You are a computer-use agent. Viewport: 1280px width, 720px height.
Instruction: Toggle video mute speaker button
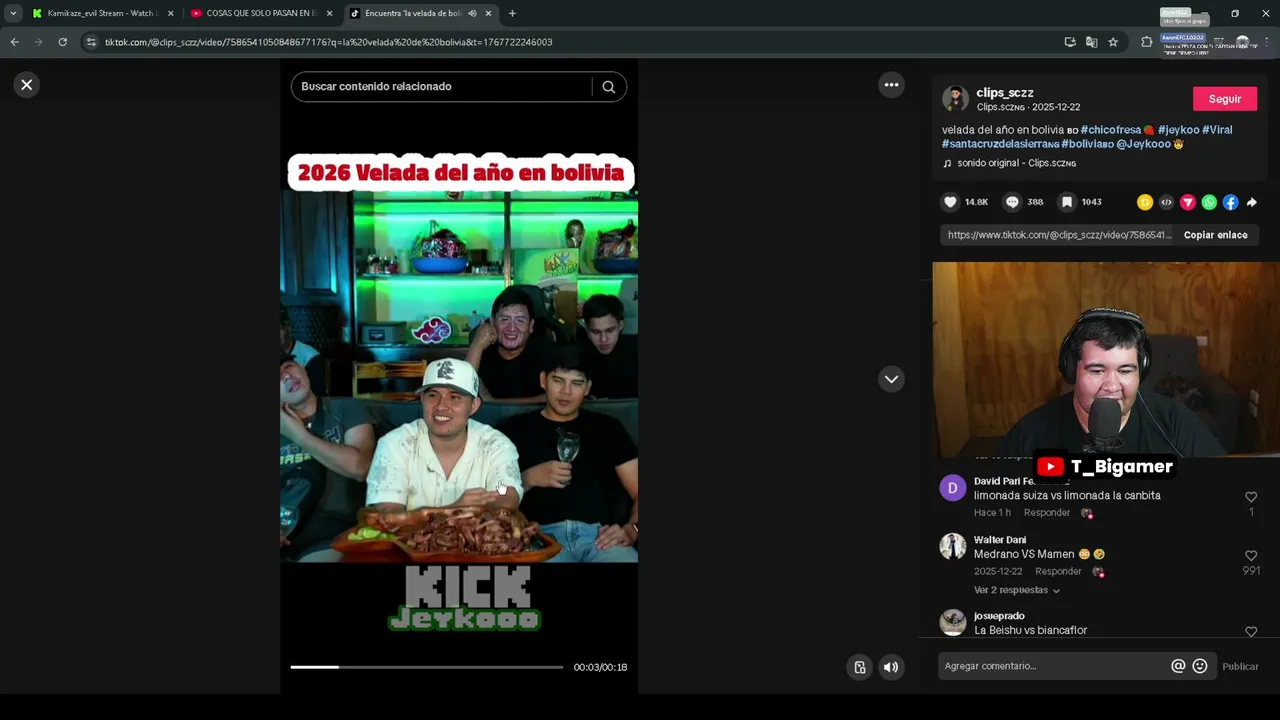click(891, 667)
